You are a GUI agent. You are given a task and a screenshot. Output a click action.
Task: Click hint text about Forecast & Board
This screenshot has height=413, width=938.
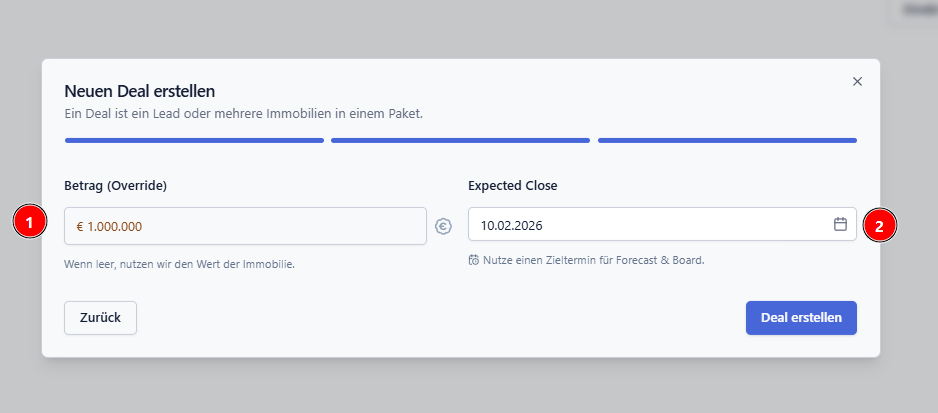click(593, 260)
